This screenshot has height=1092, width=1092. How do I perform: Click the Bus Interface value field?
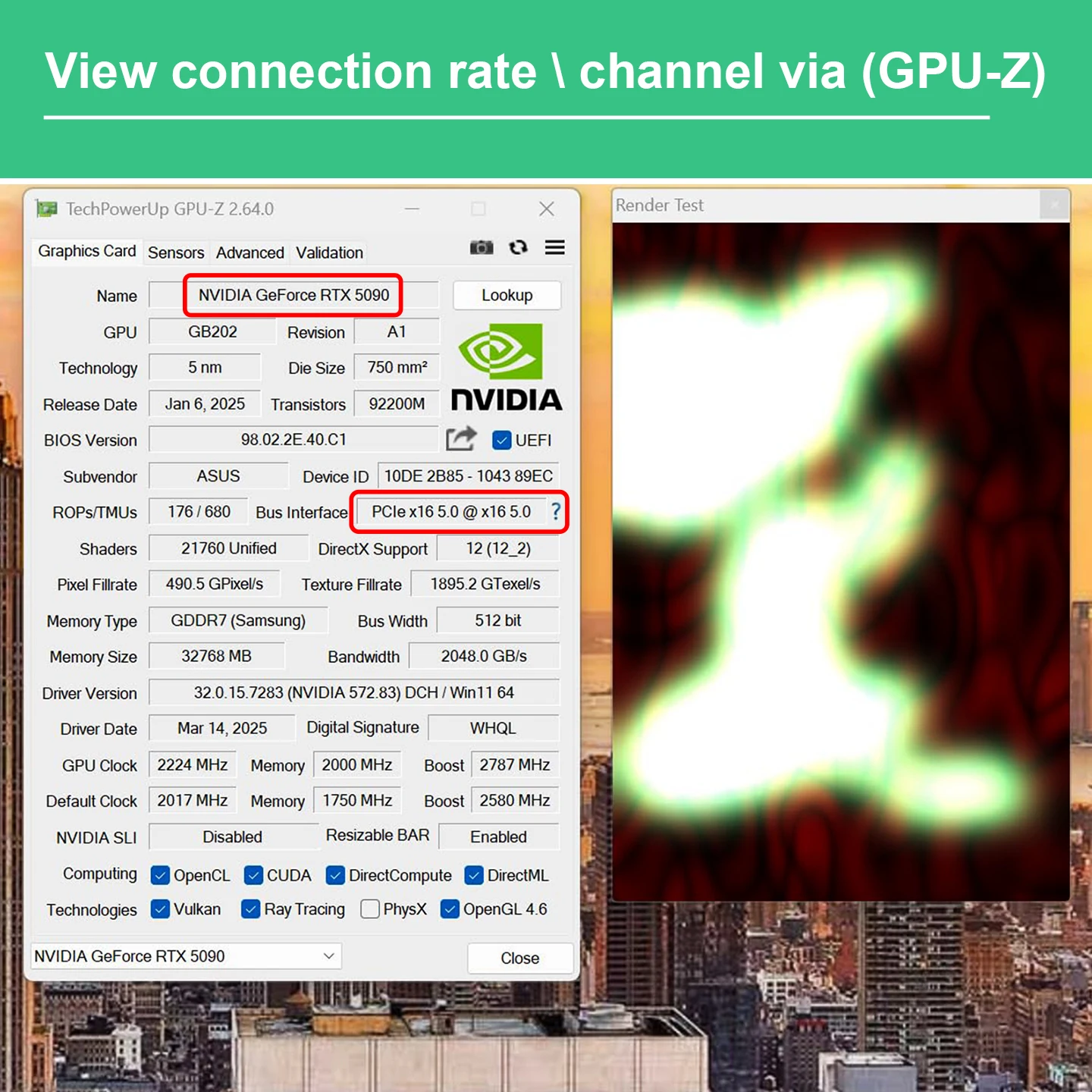point(451,512)
